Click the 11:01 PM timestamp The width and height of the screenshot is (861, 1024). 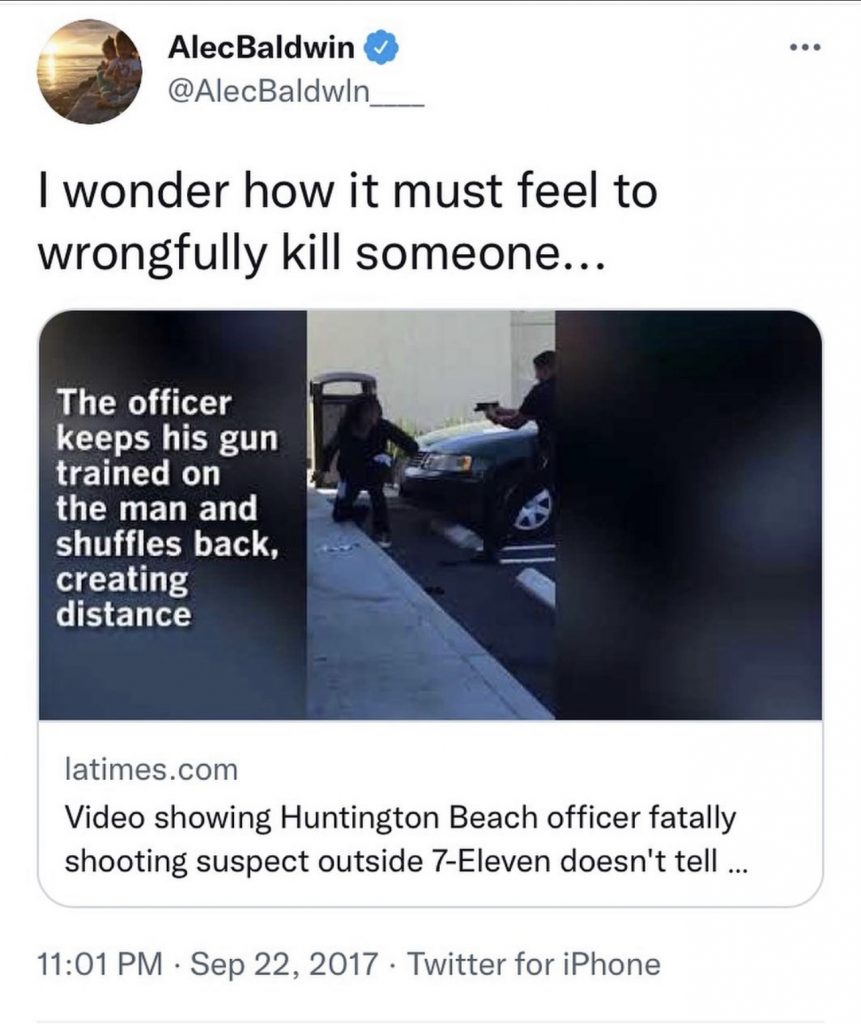click(x=101, y=964)
